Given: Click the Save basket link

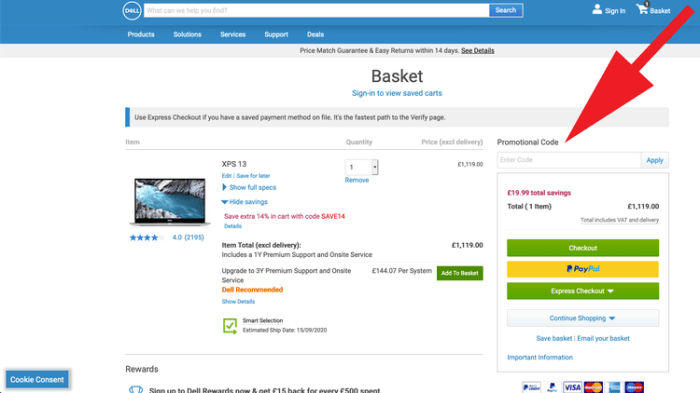Looking at the screenshot, I should coord(554,339).
